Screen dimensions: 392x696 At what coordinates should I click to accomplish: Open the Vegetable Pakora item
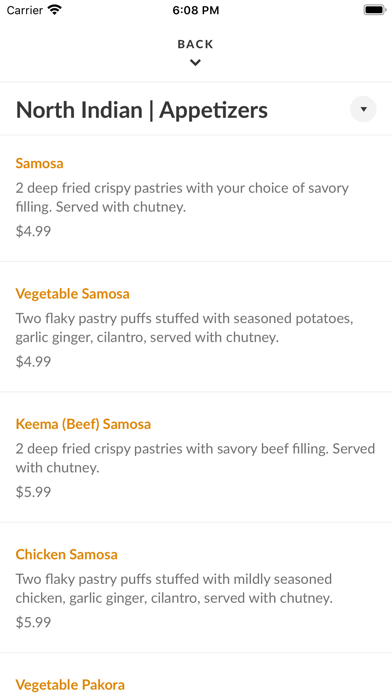pyautogui.click(x=70, y=684)
